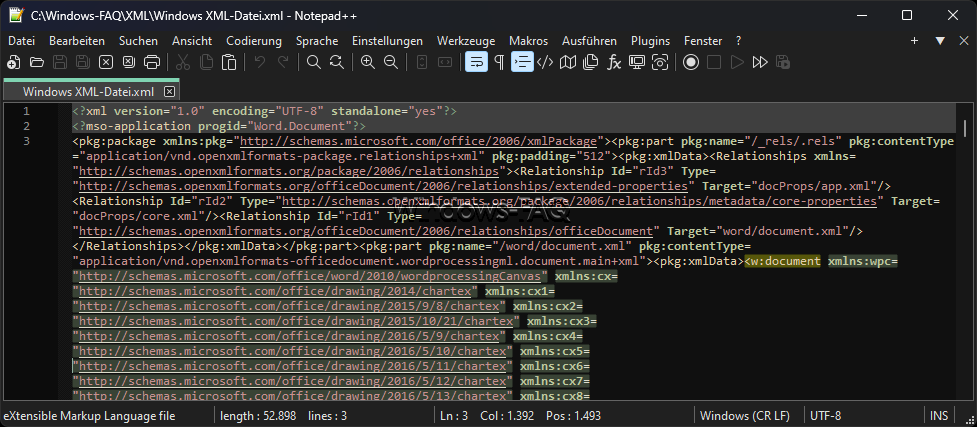Screen dimensions: 977x427
Task: Open the Einstellungen menu
Action: pyautogui.click(x=387, y=41)
